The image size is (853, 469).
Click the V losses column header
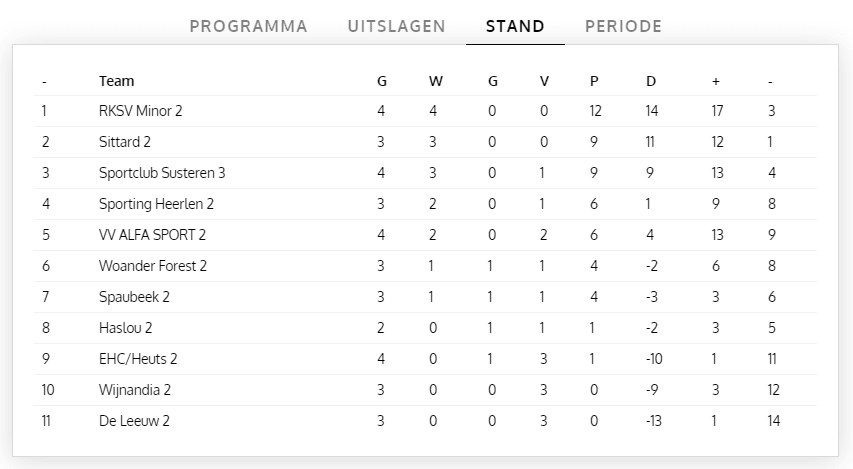click(x=544, y=81)
